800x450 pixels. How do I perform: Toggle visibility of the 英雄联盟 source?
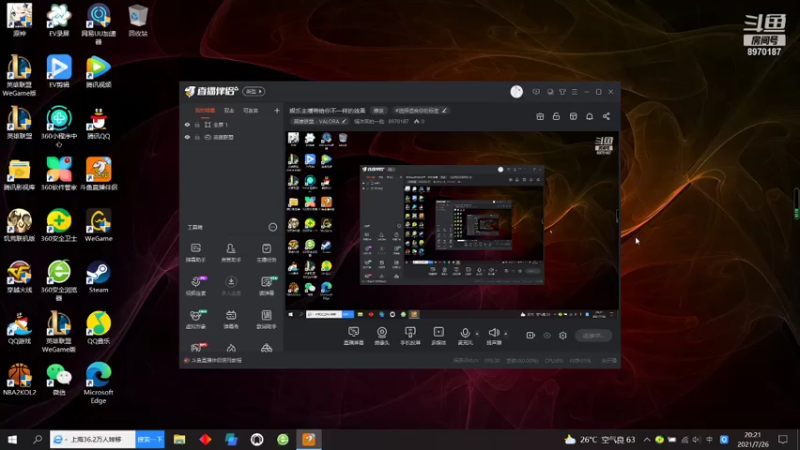tap(187, 137)
